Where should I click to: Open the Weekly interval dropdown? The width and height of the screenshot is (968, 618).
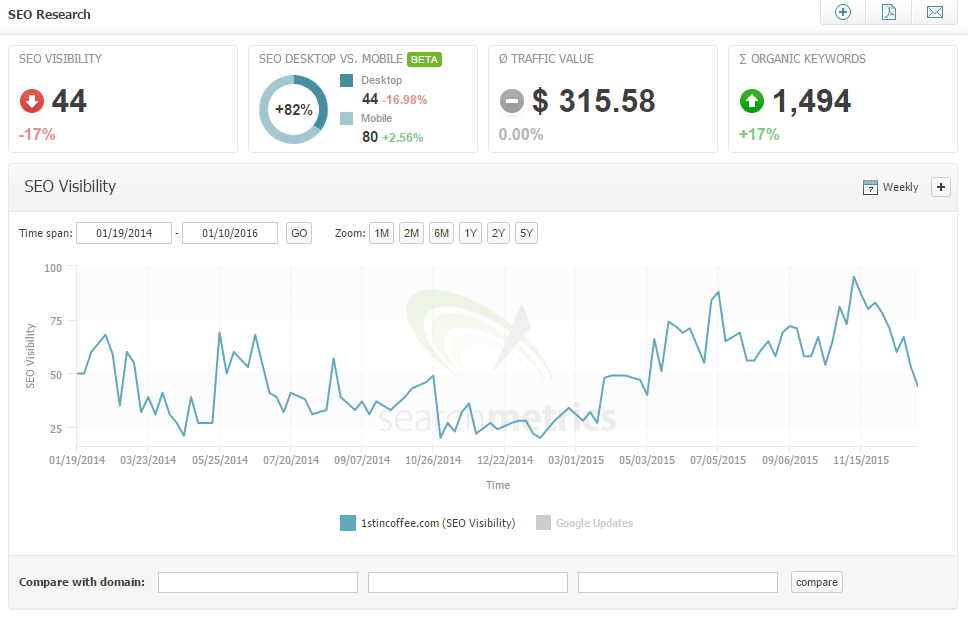pos(900,187)
